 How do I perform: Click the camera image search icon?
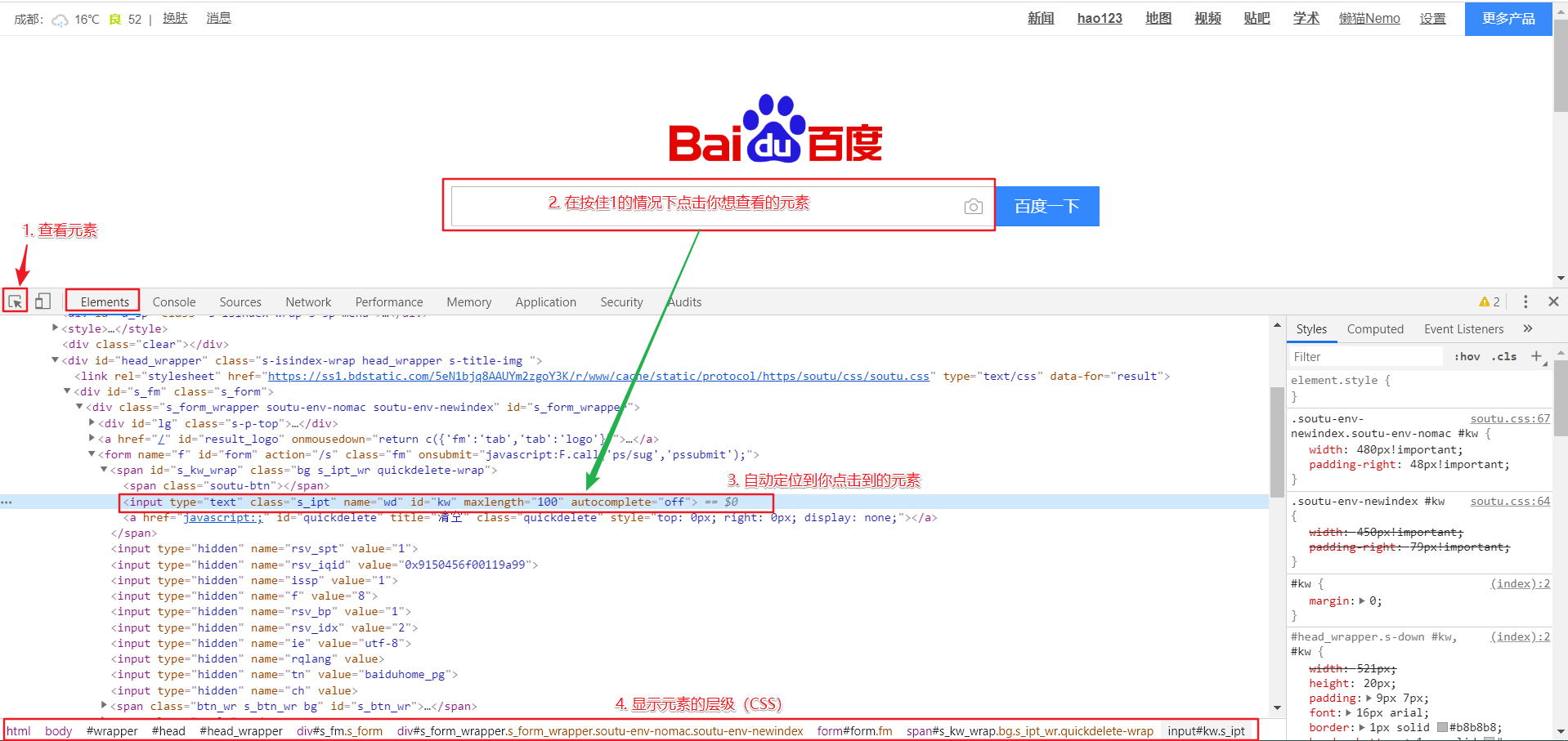click(x=973, y=207)
